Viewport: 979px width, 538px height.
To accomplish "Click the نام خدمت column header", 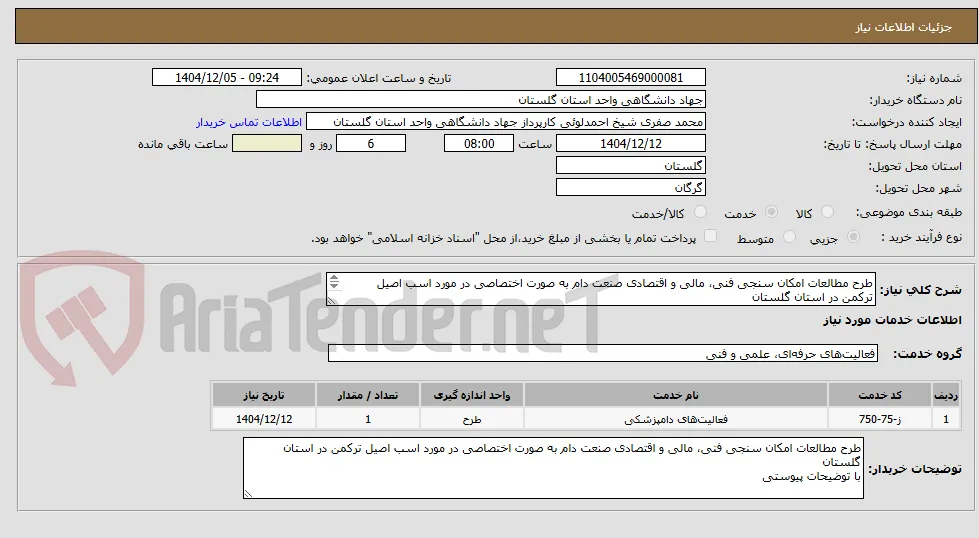I will click(x=676, y=395).
